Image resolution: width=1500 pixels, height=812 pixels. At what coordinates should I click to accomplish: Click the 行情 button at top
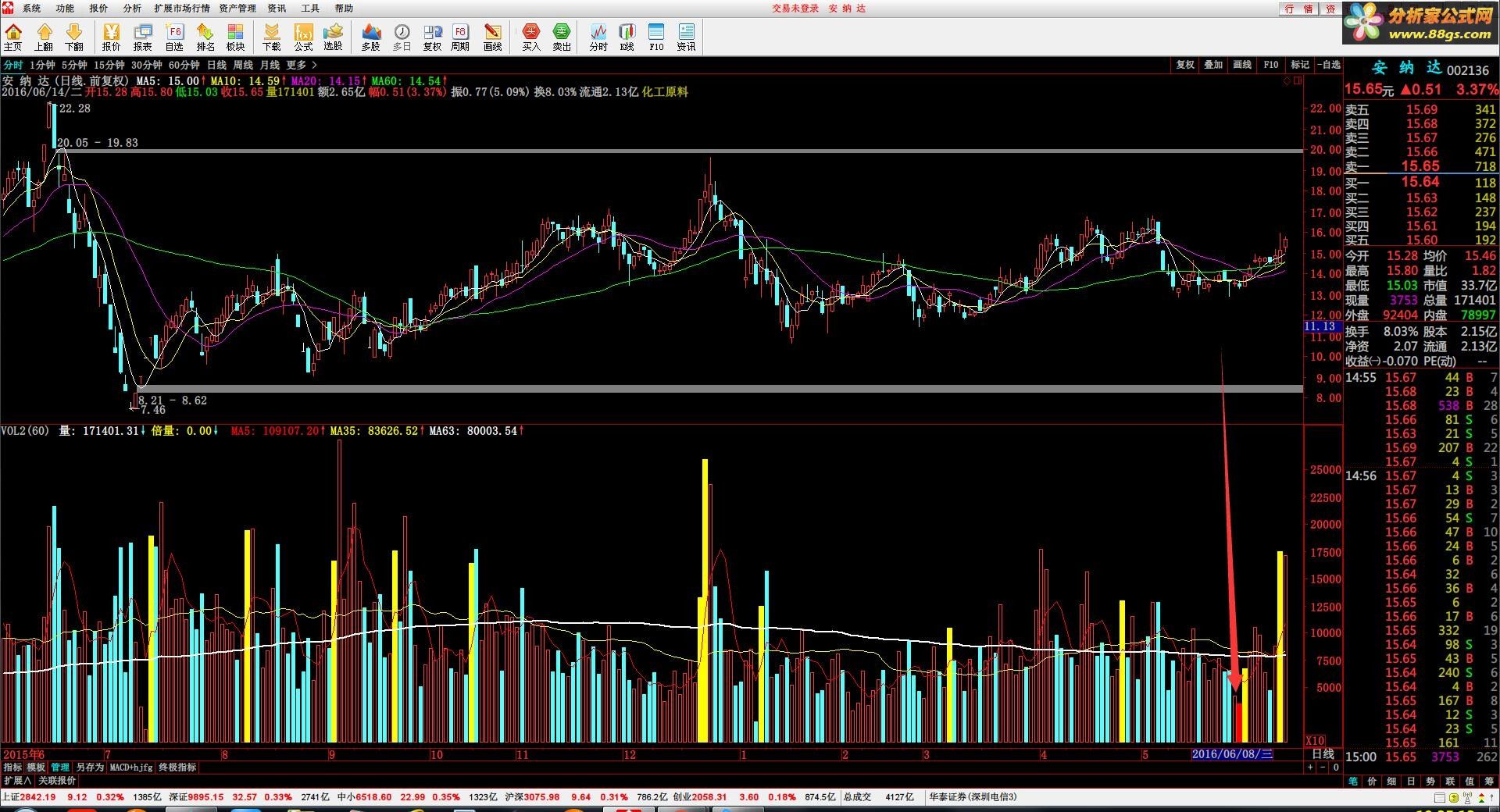tap(1298, 9)
